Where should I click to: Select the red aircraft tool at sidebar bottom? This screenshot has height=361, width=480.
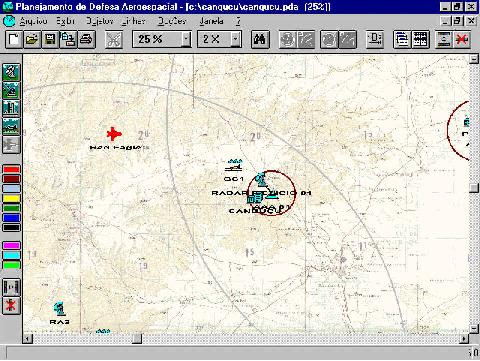click(11, 306)
